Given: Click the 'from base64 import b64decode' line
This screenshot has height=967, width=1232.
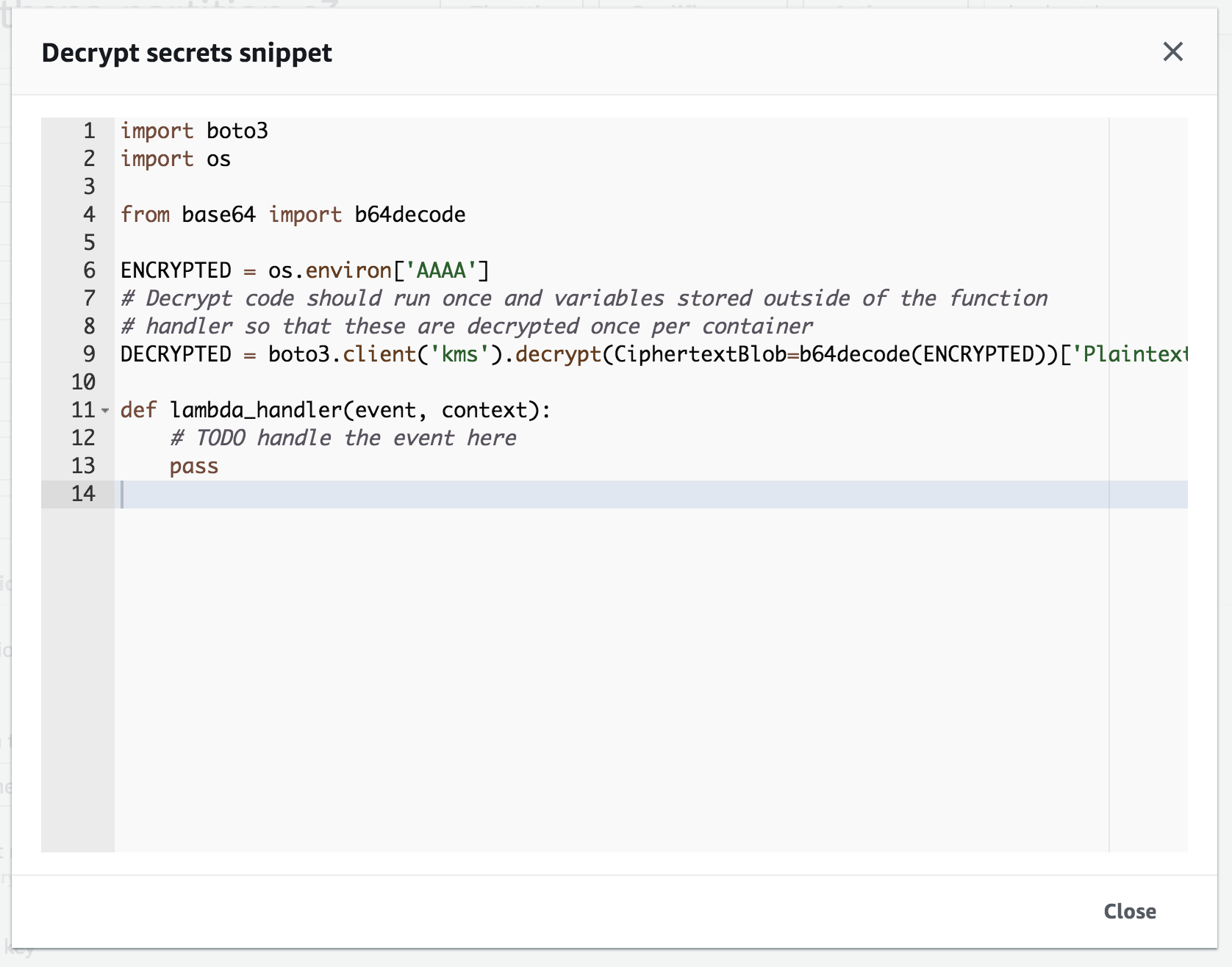Looking at the screenshot, I should pyautogui.click(x=293, y=215).
